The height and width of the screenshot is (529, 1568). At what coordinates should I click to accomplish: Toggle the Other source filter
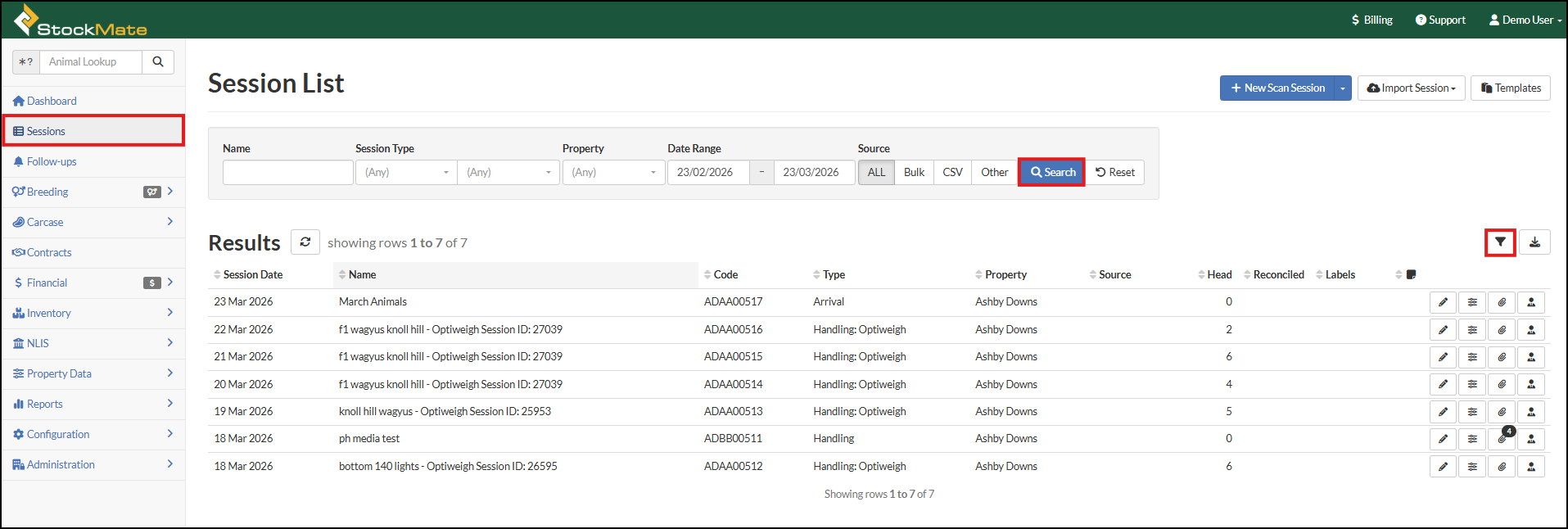(x=994, y=173)
